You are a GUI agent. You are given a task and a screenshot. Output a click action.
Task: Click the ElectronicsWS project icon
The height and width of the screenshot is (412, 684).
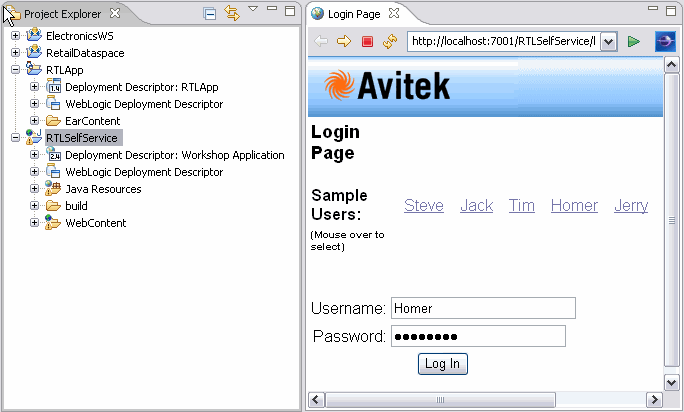coord(34,35)
